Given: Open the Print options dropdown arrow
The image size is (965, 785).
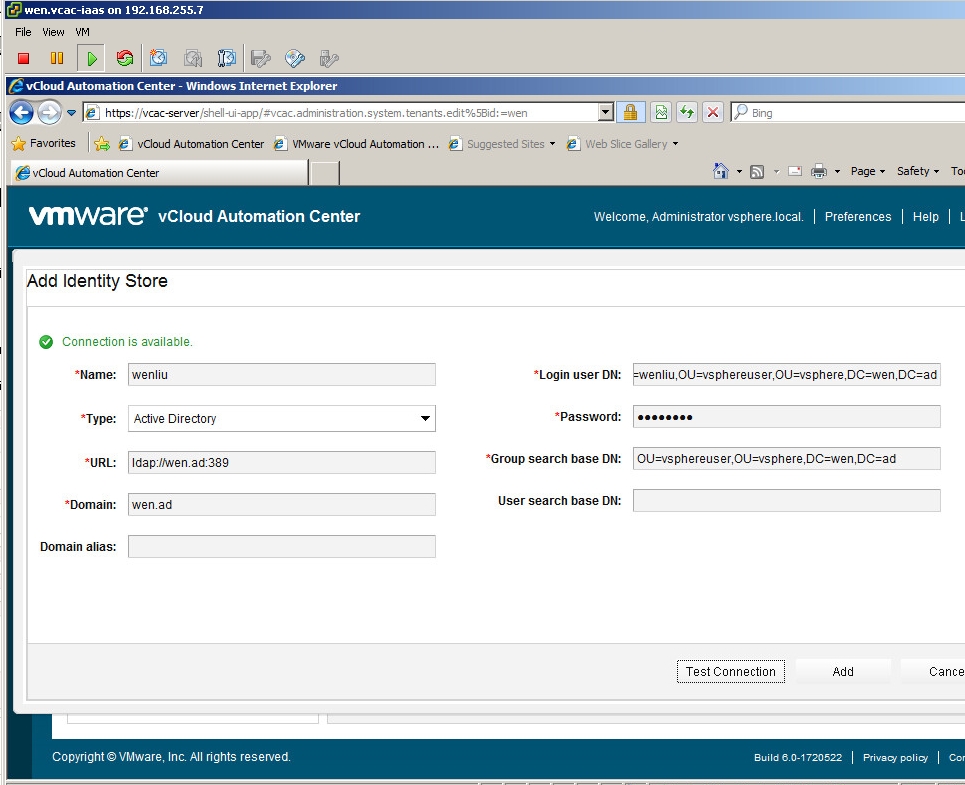Looking at the screenshot, I should click(x=837, y=172).
